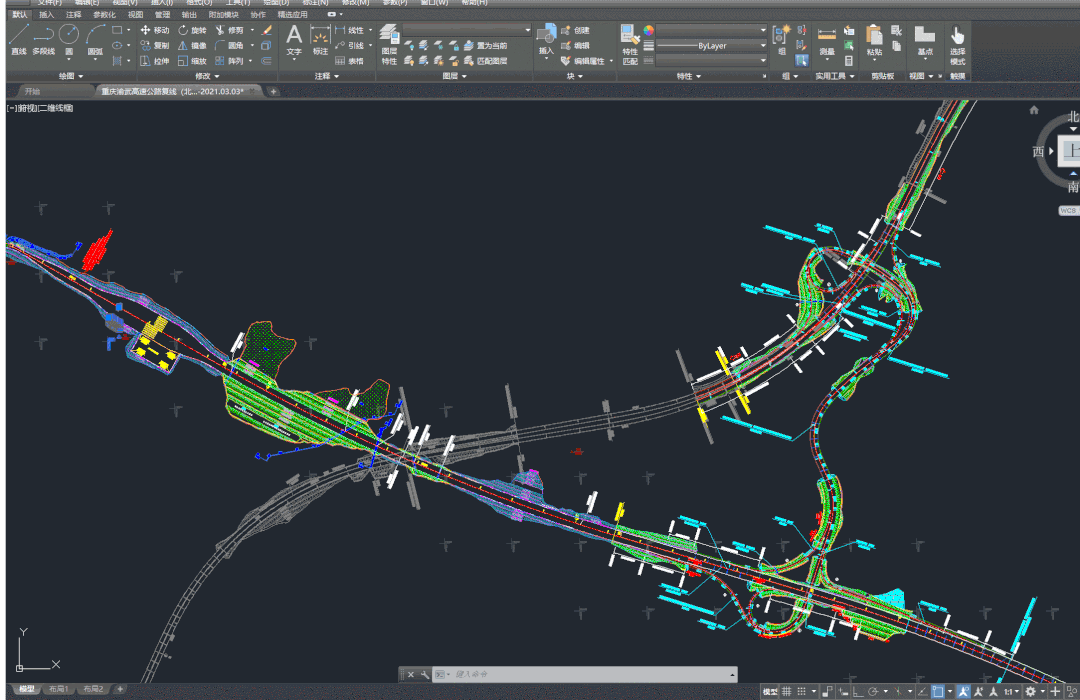Click the Trim (修剪) tool
Screen dimensions: 1080x700
pyautogui.click(x=229, y=30)
